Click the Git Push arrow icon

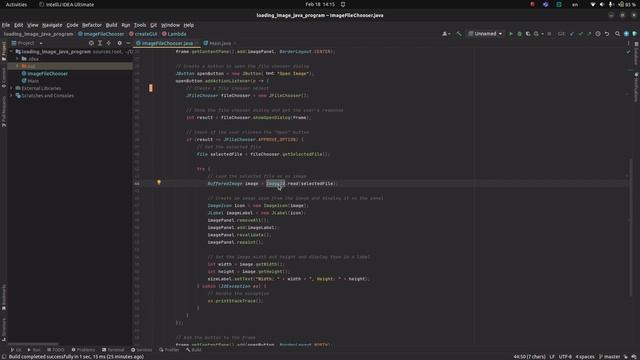point(589,34)
